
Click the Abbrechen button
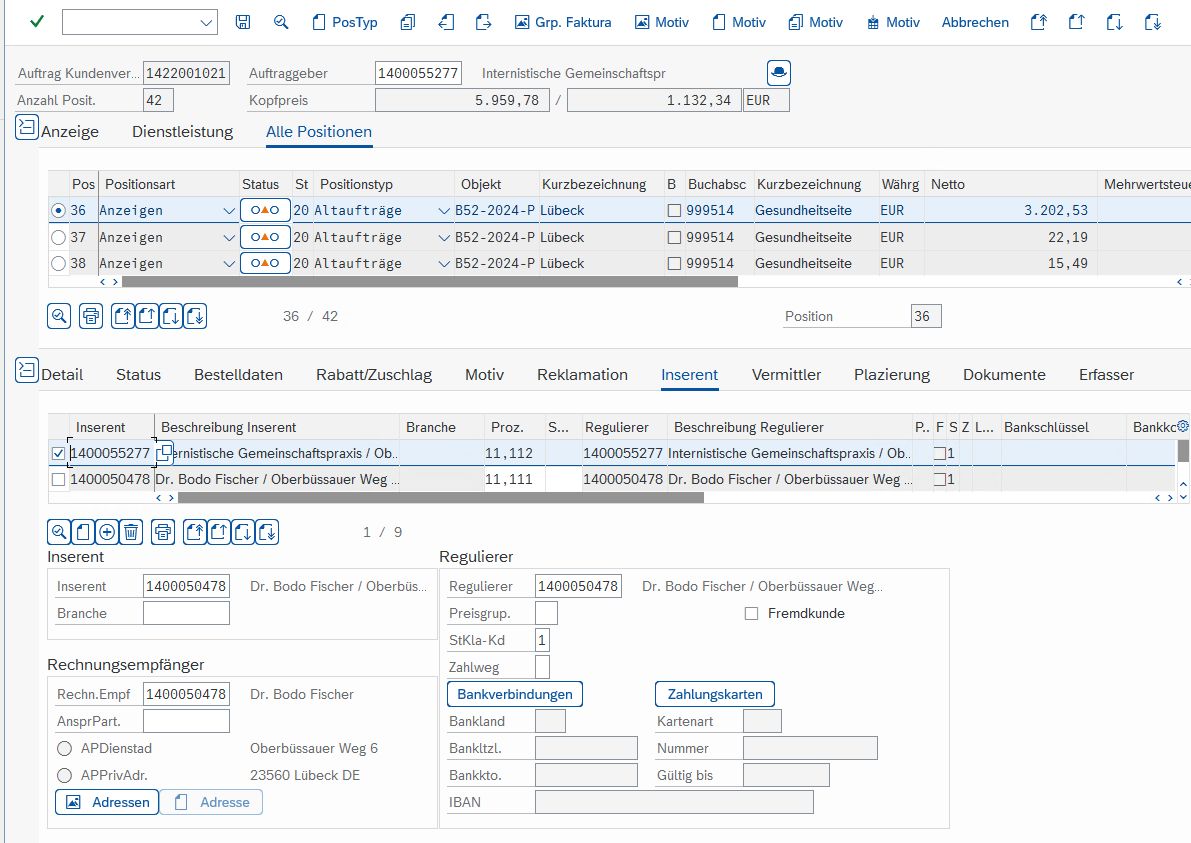coord(975,22)
